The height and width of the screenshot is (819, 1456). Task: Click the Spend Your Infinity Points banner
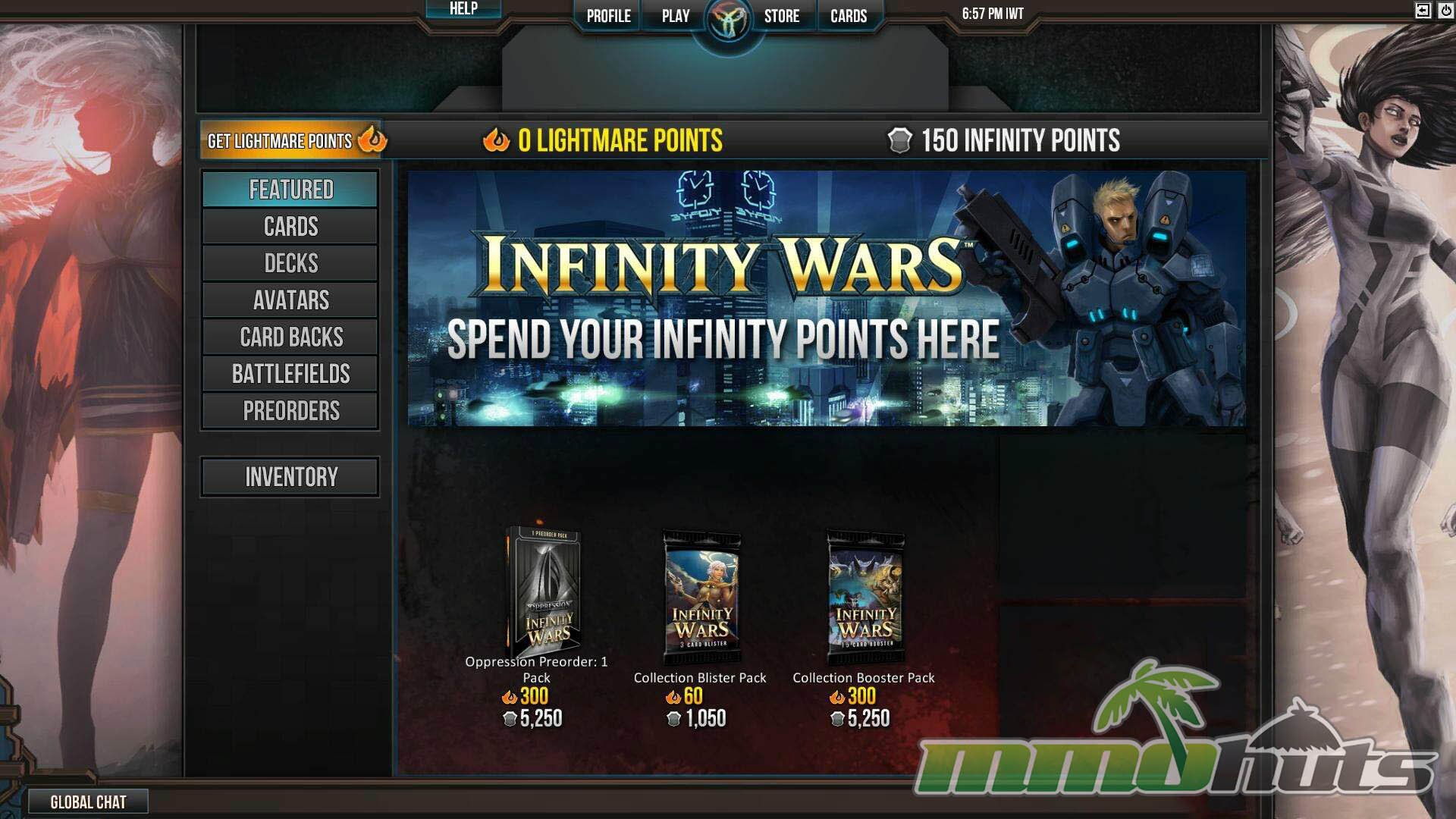pos(827,298)
